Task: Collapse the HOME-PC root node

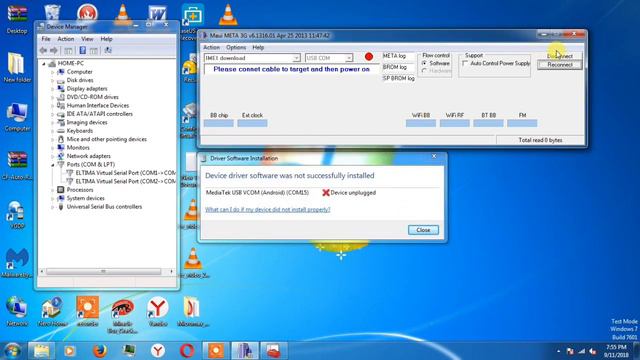Action: point(44,63)
